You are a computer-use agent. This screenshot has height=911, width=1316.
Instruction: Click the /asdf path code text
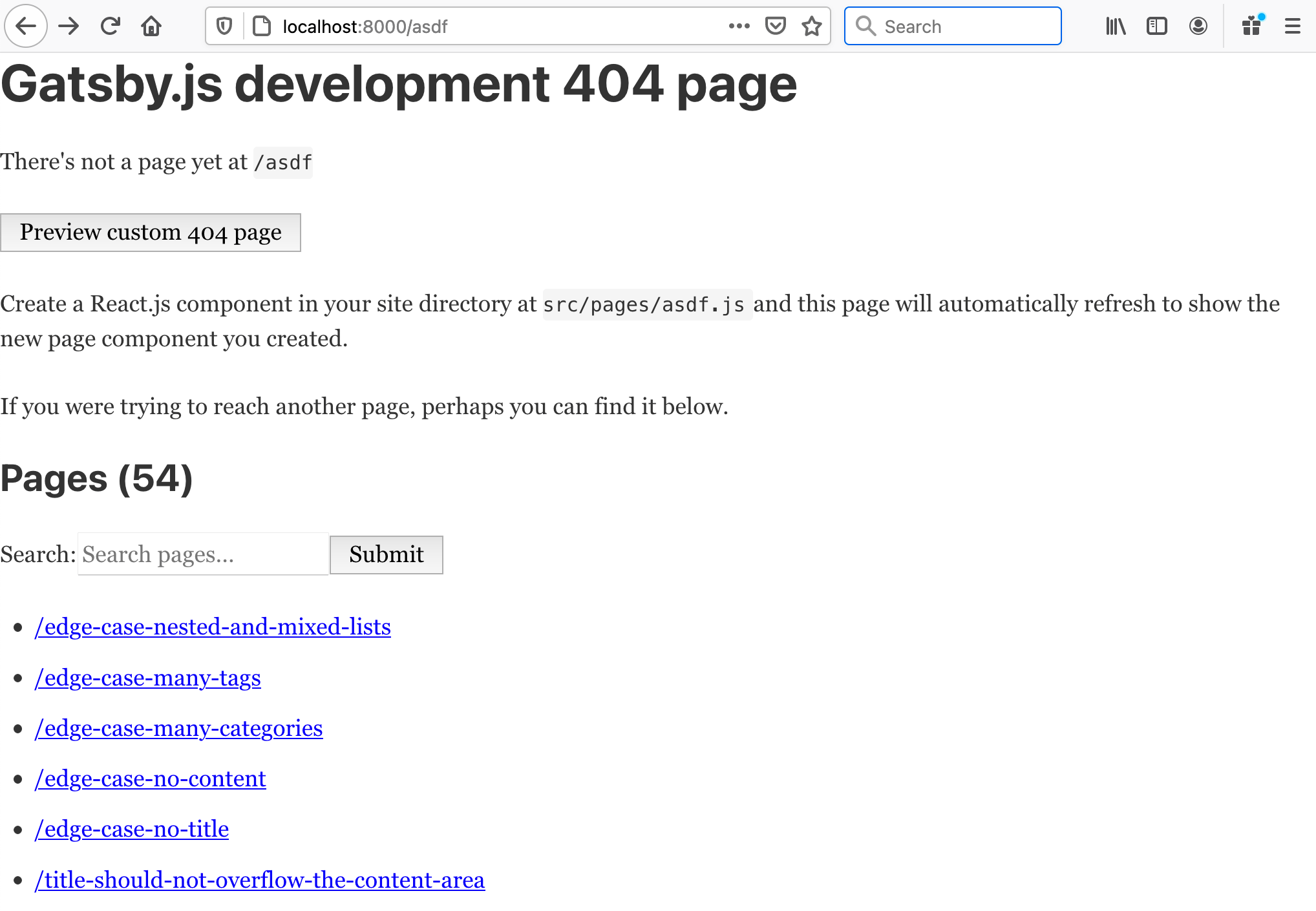pyautogui.click(x=283, y=162)
